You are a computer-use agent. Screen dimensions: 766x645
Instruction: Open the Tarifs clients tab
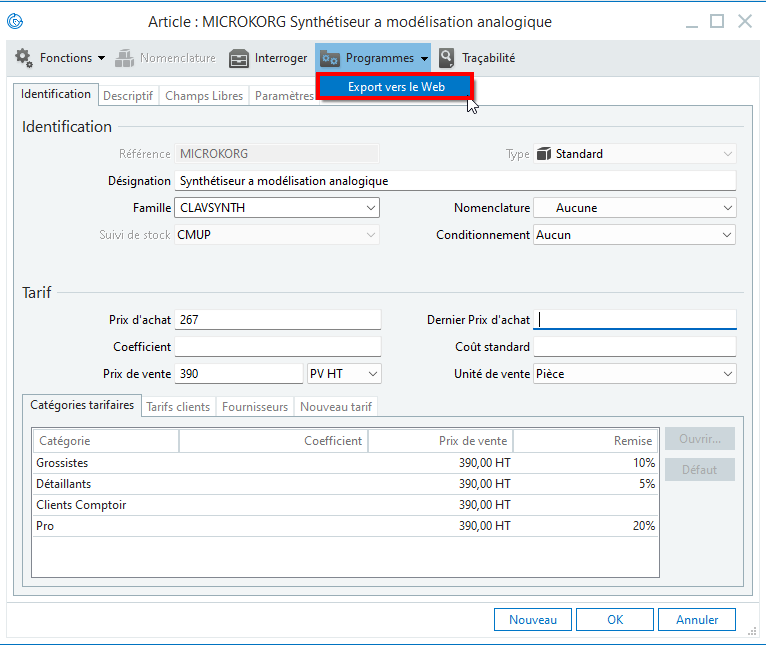(178, 407)
